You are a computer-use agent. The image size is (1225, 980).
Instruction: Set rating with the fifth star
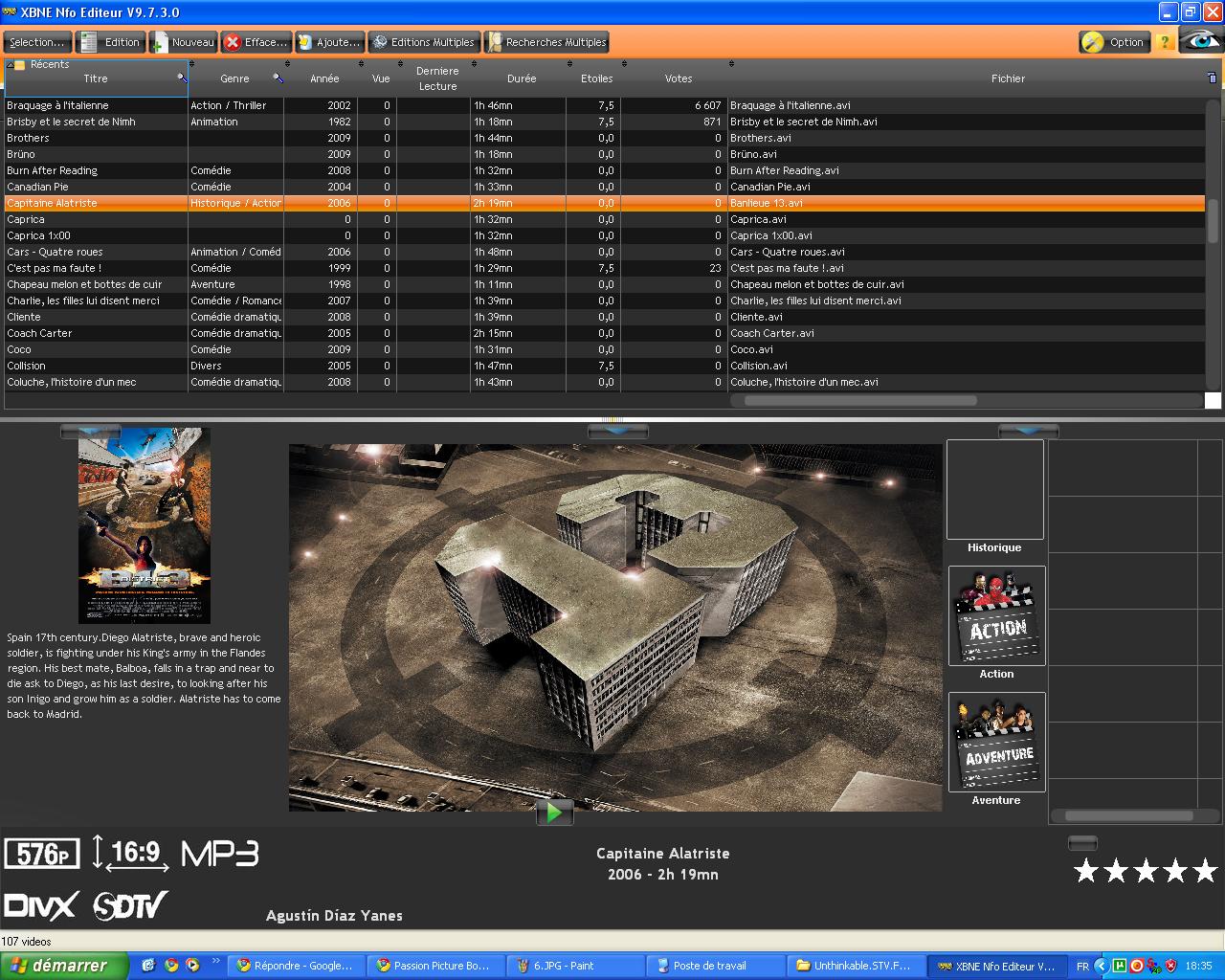(x=1205, y=870)
